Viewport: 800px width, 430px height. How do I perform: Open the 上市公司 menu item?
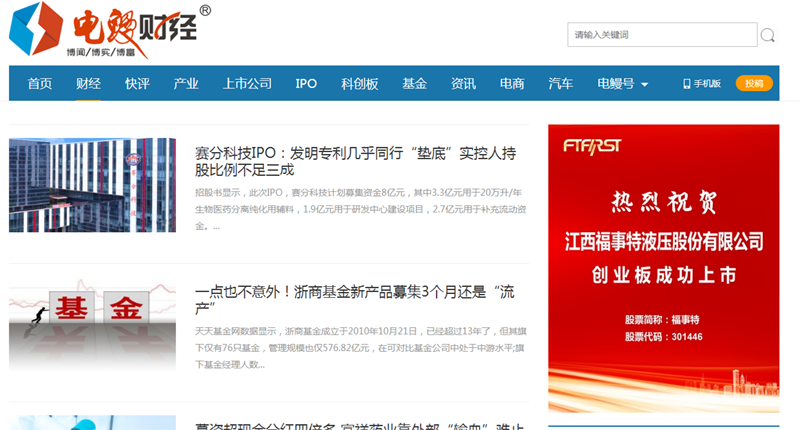(x=247, y=84)
